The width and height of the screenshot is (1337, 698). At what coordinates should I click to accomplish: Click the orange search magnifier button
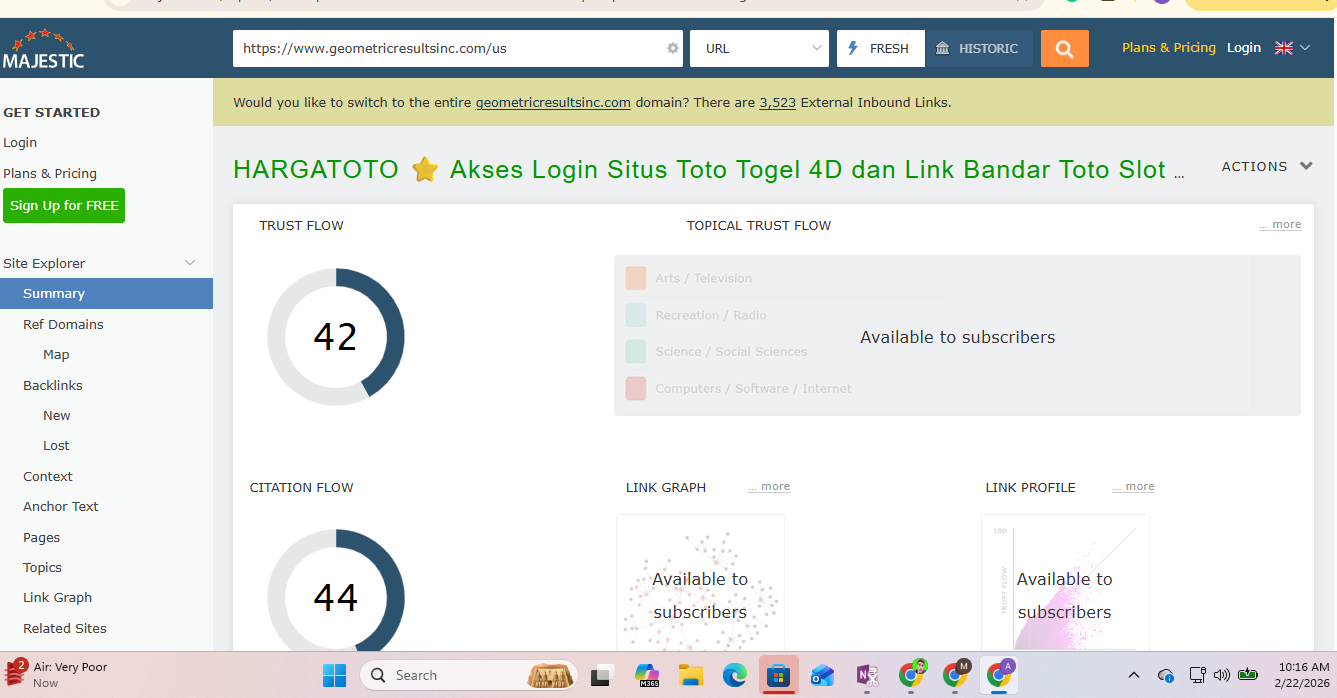pos(1064,48)
